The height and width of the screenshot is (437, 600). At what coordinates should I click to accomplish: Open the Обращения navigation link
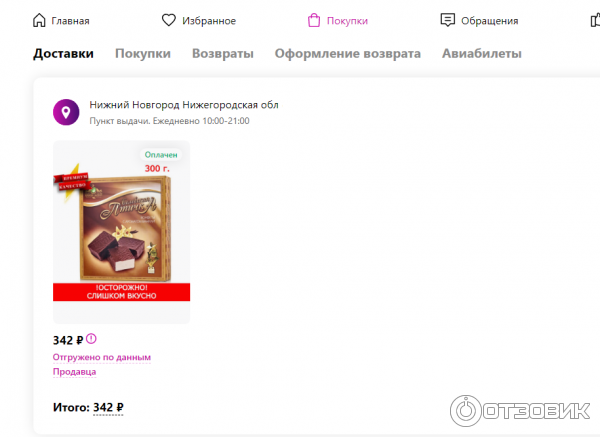[489, 21]
